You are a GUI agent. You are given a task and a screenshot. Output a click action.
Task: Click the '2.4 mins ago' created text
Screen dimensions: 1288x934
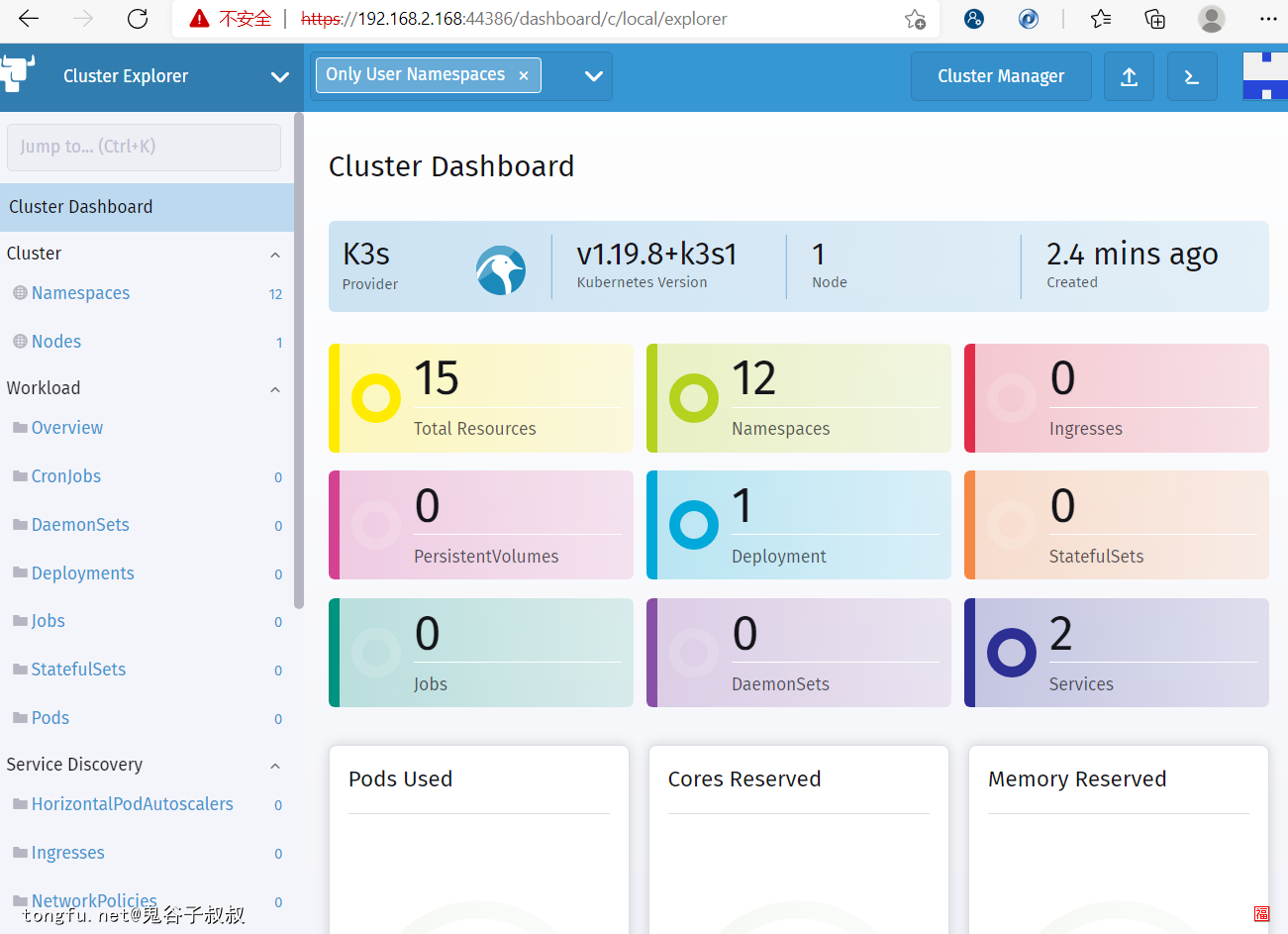tap(1133, 255)
